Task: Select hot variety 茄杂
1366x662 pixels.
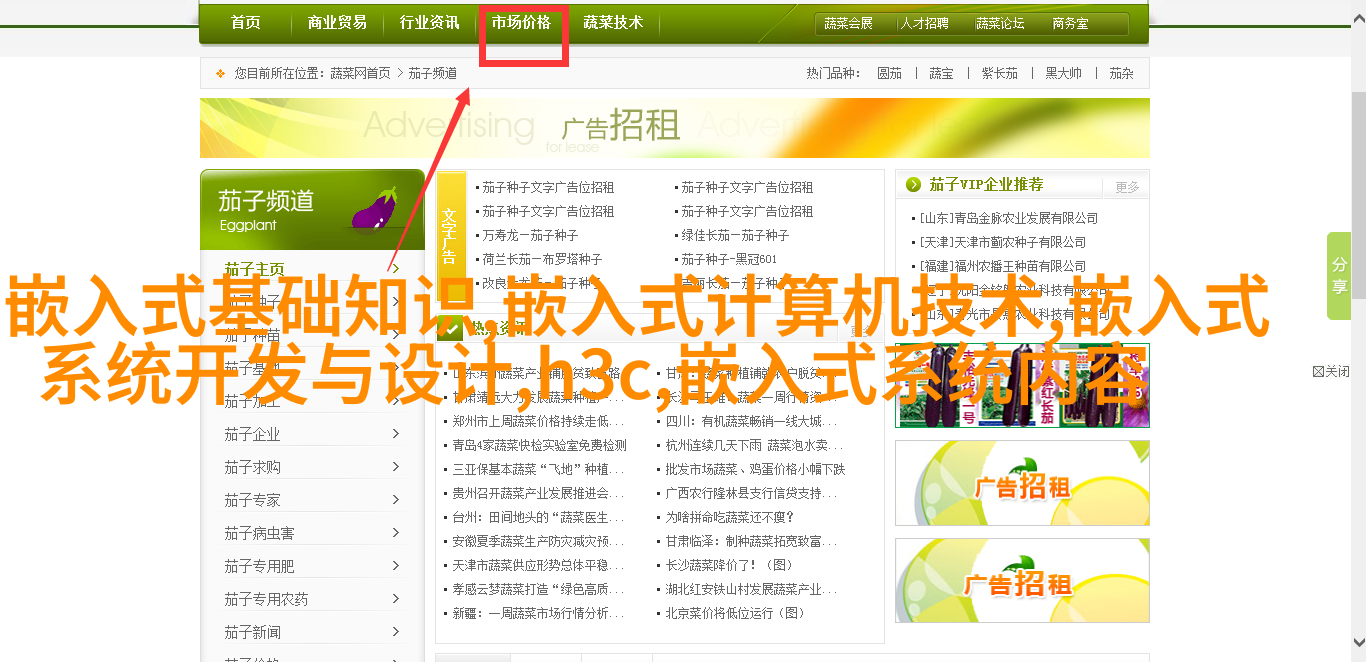Action: pyautogui.click(x=1121, y=73)
